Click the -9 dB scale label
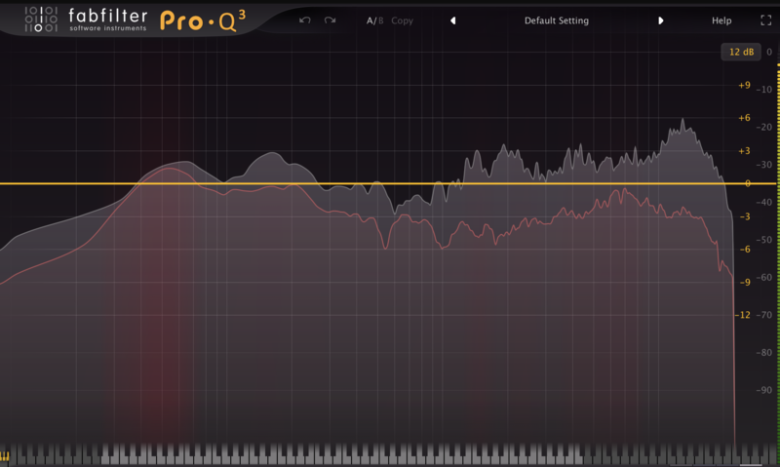Viewport: 780px width, 467px height. [745, 282]
